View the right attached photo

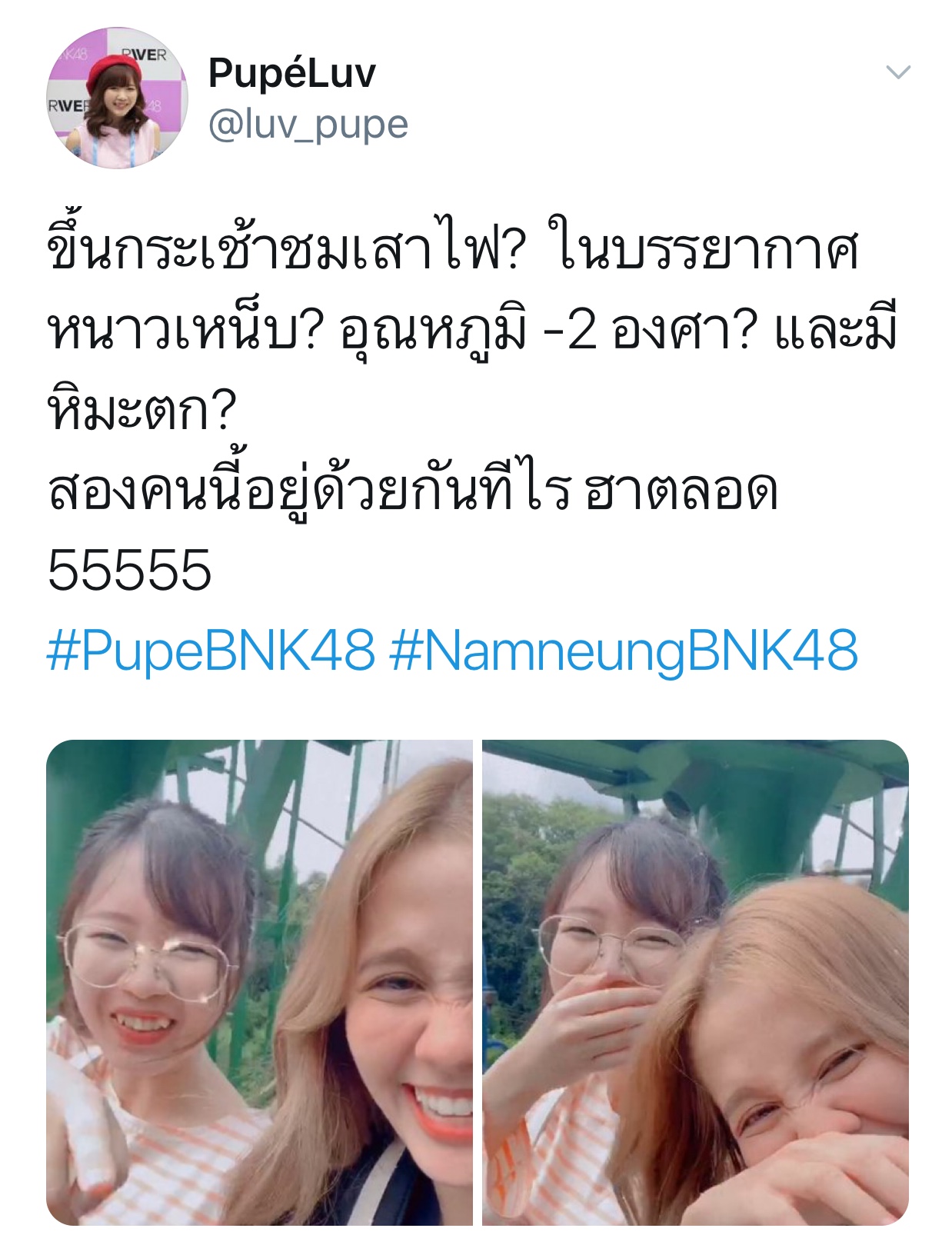pos(695,982)
